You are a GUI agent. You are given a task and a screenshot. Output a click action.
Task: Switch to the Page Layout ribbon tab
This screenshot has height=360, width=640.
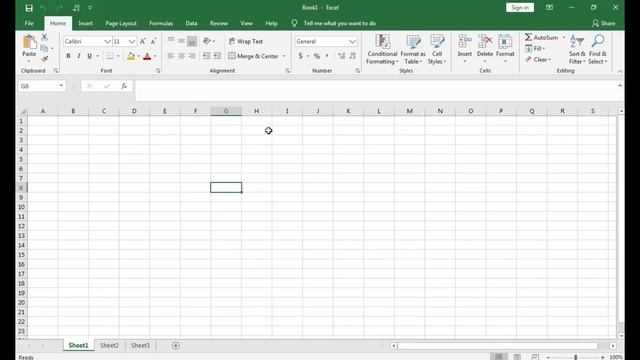(121, 23)
